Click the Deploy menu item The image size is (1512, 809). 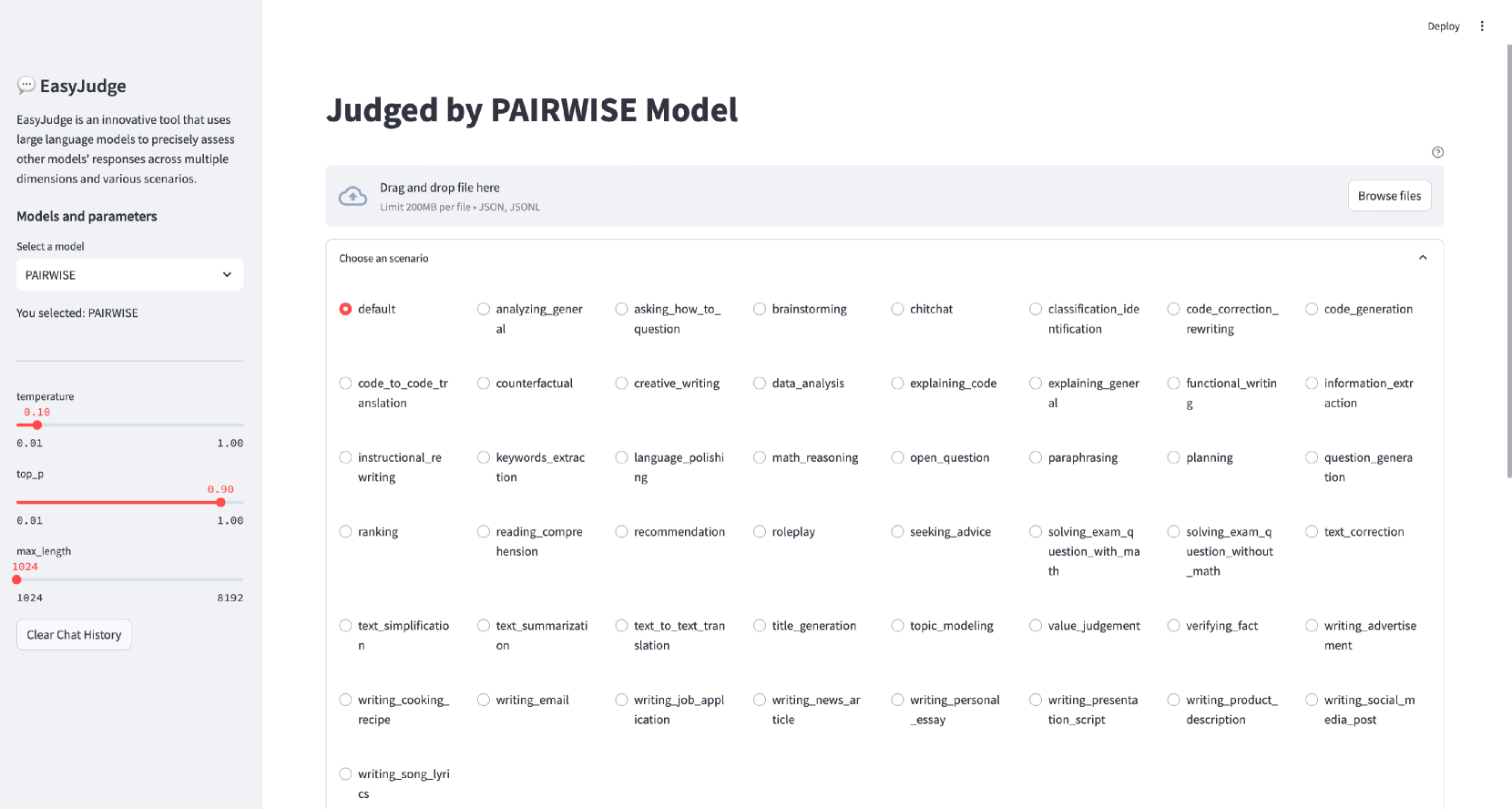[1443, 26]
